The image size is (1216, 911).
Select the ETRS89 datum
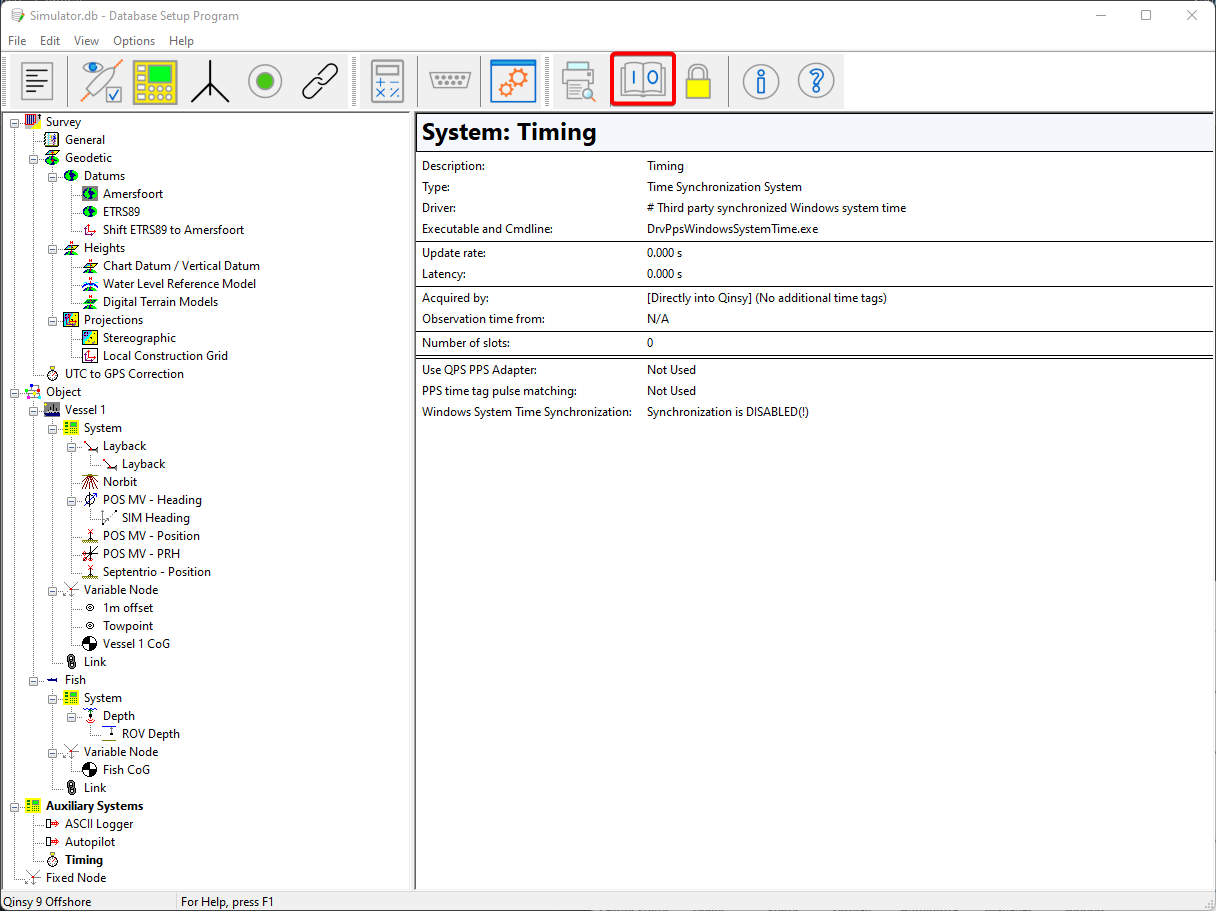[x=121, y=212]
